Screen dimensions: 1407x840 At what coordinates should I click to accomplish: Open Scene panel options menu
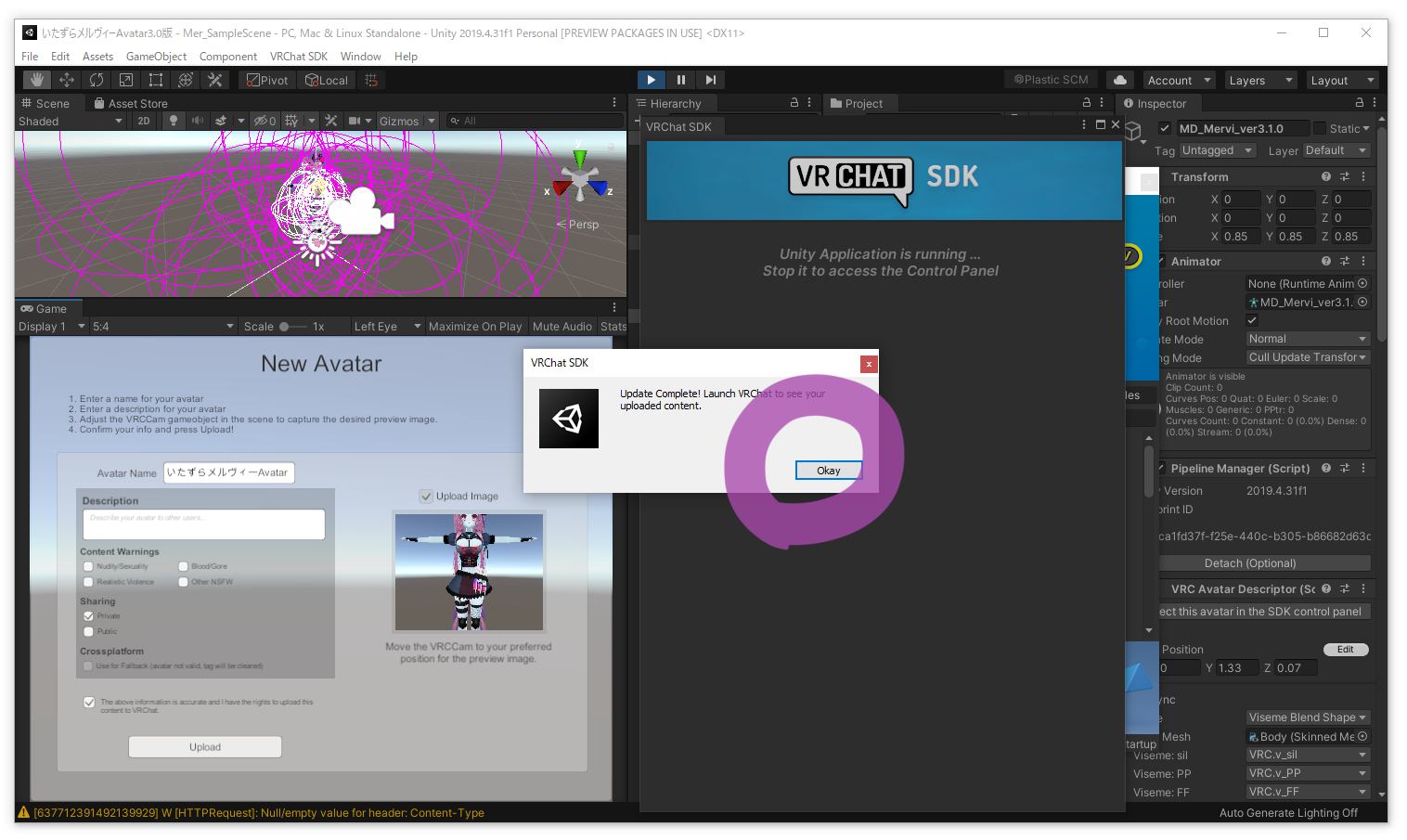(614, 103)
